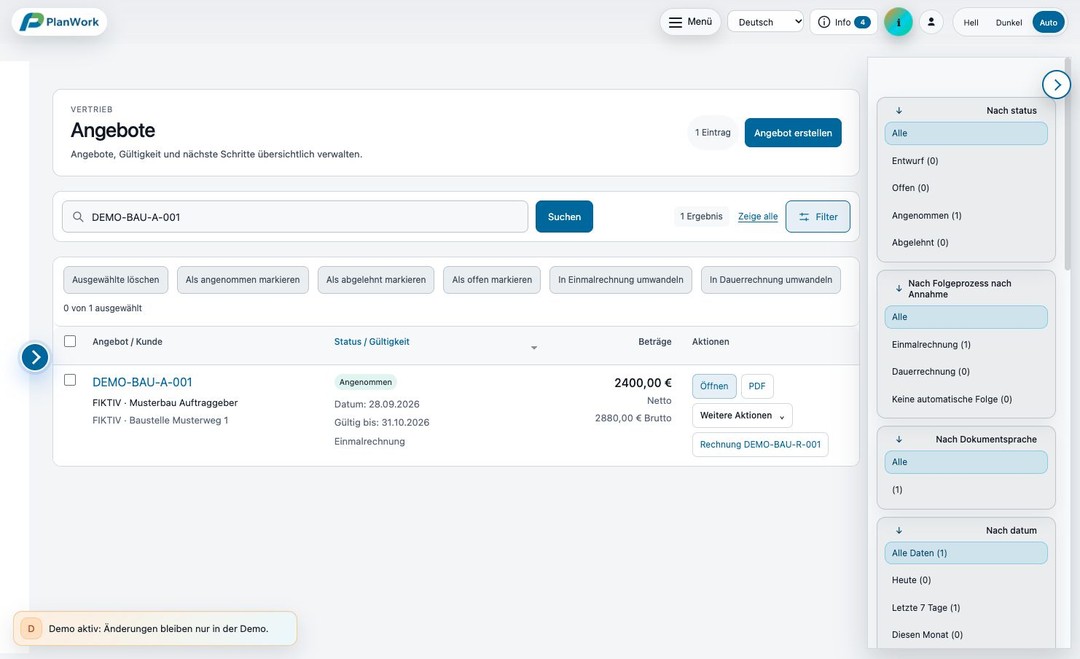Click the round teal info icon
Image resolution: width=1080 pixels, height=659 pixels.
(898, 22)
